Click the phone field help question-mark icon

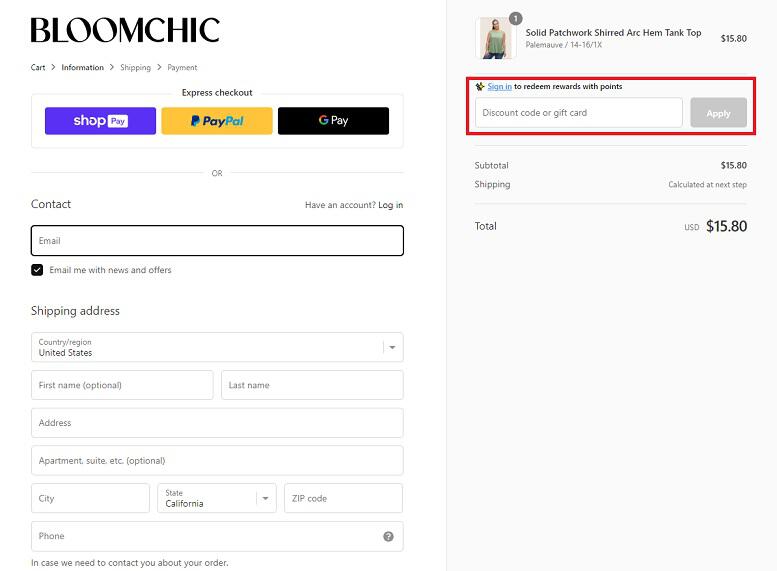click(x=388, y=536)
